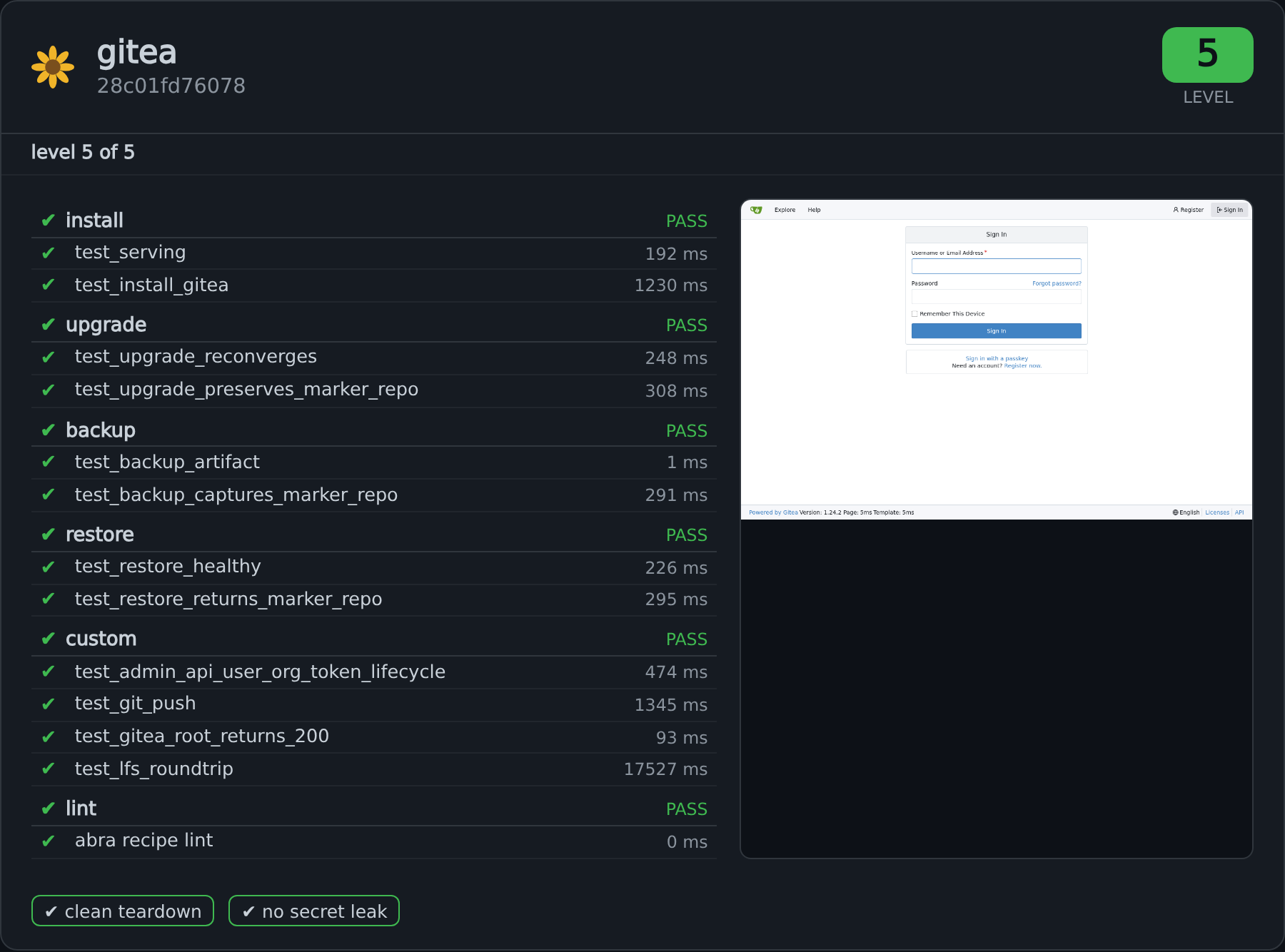Screen dimensions: 1285x952
Task: Click the checkmark beside the backup heading
Action: pos(48,430)
